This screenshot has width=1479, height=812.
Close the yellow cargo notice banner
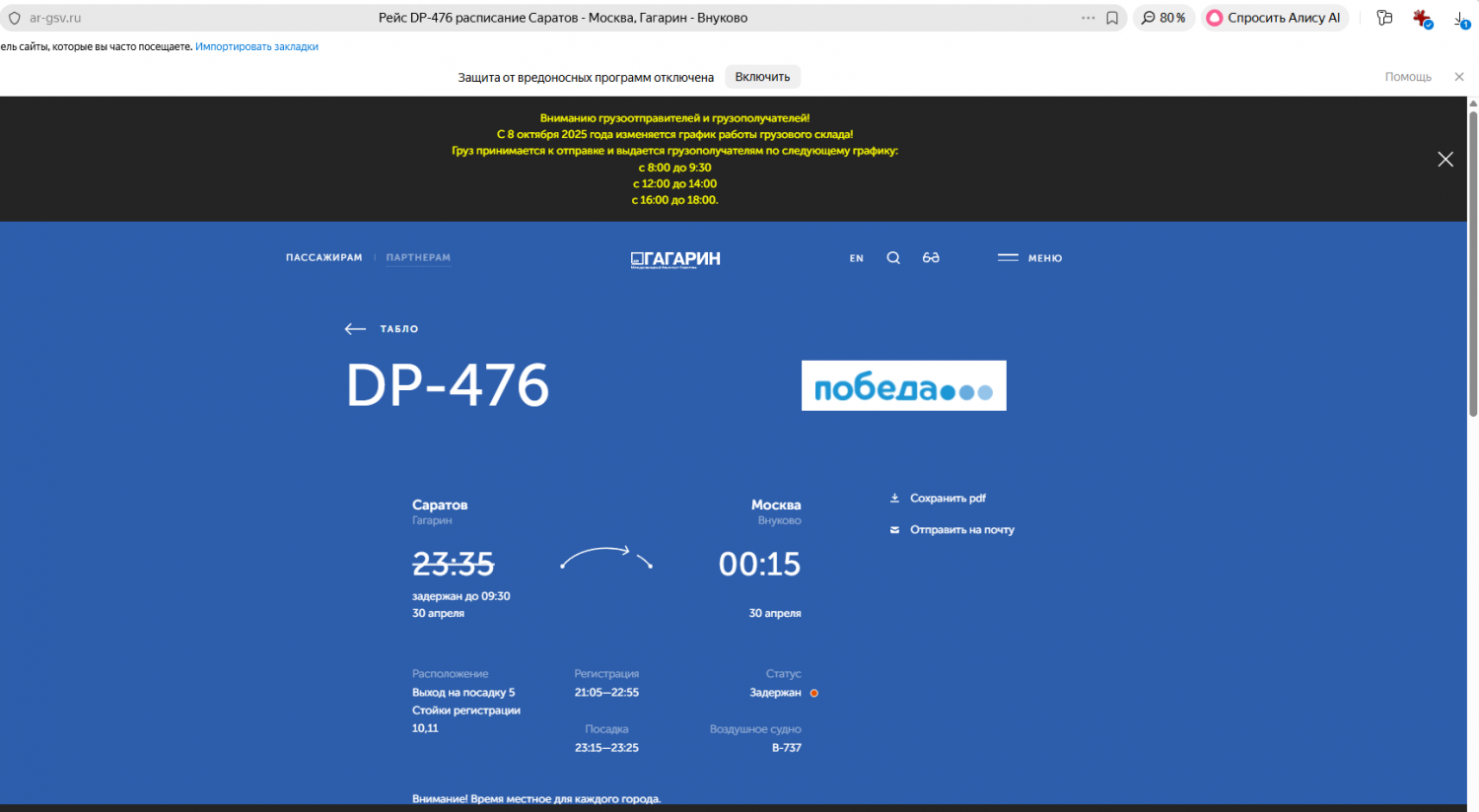tap(1445, 160)
